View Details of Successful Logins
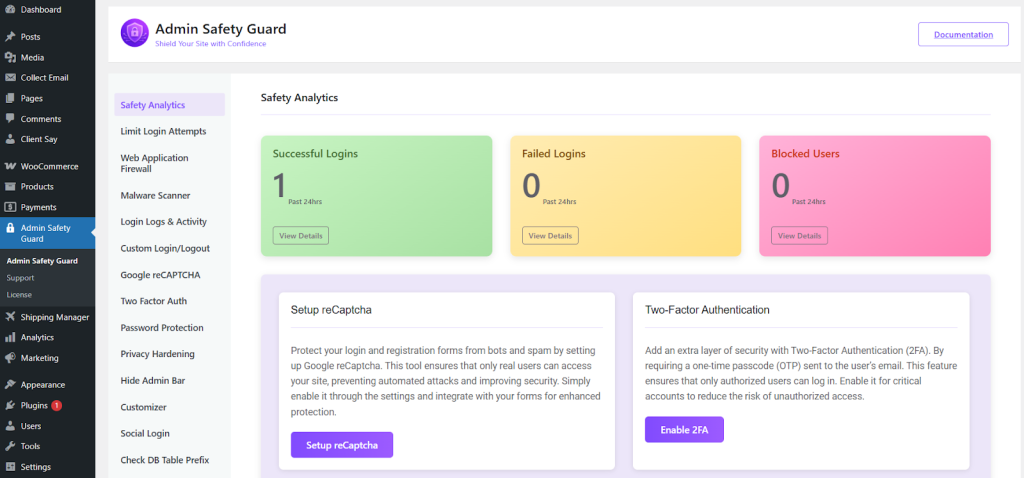1024x478 pixels. 300,236
